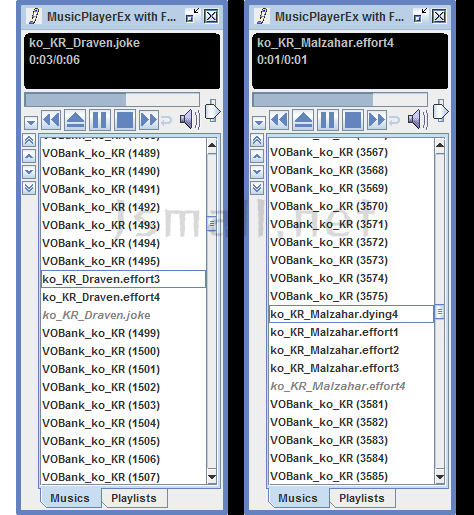Click music note app icon on left title bar
This screenshot has height=515, width=474.
[35, 16]
